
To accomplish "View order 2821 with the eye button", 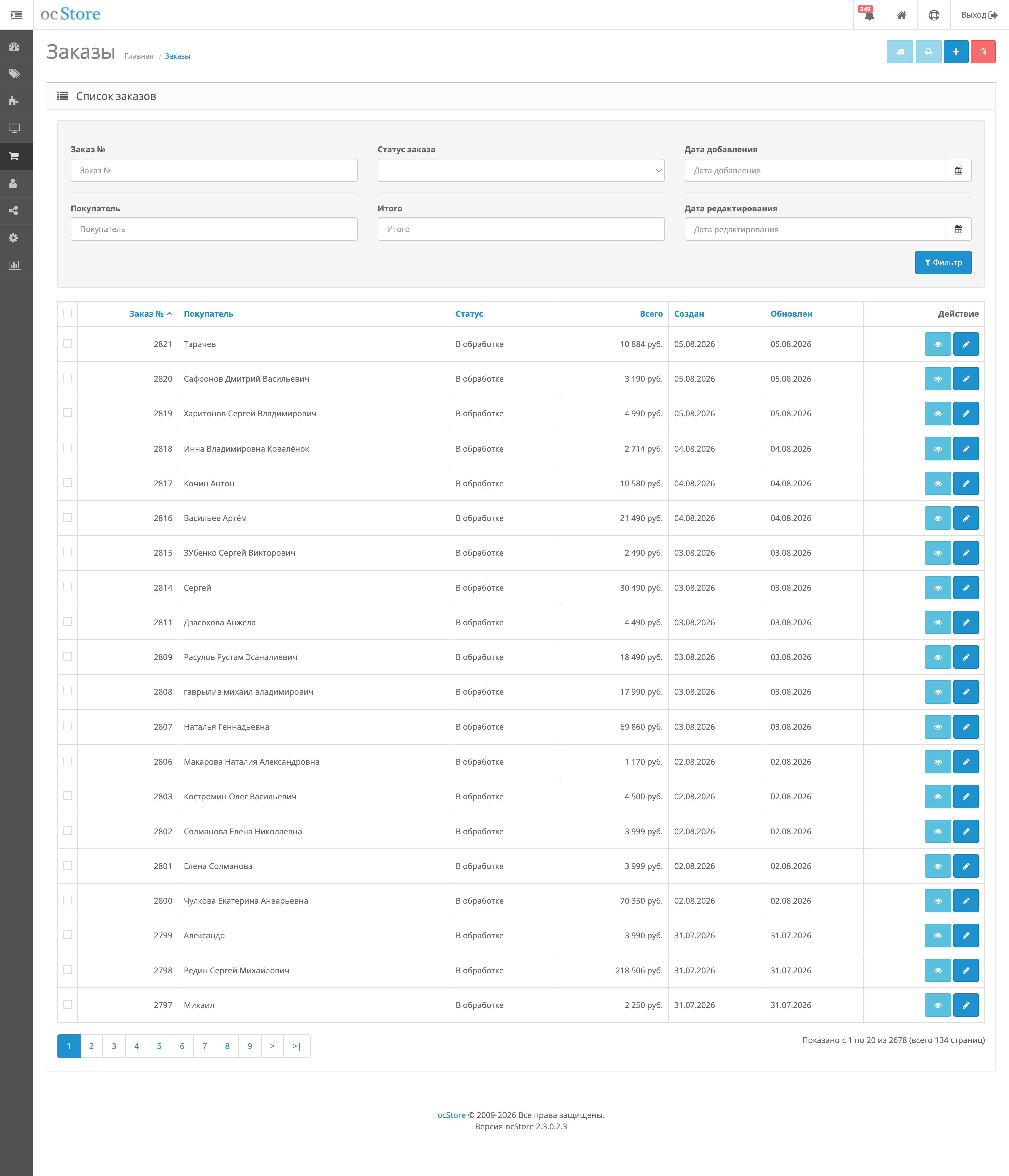I will (938, 344).
